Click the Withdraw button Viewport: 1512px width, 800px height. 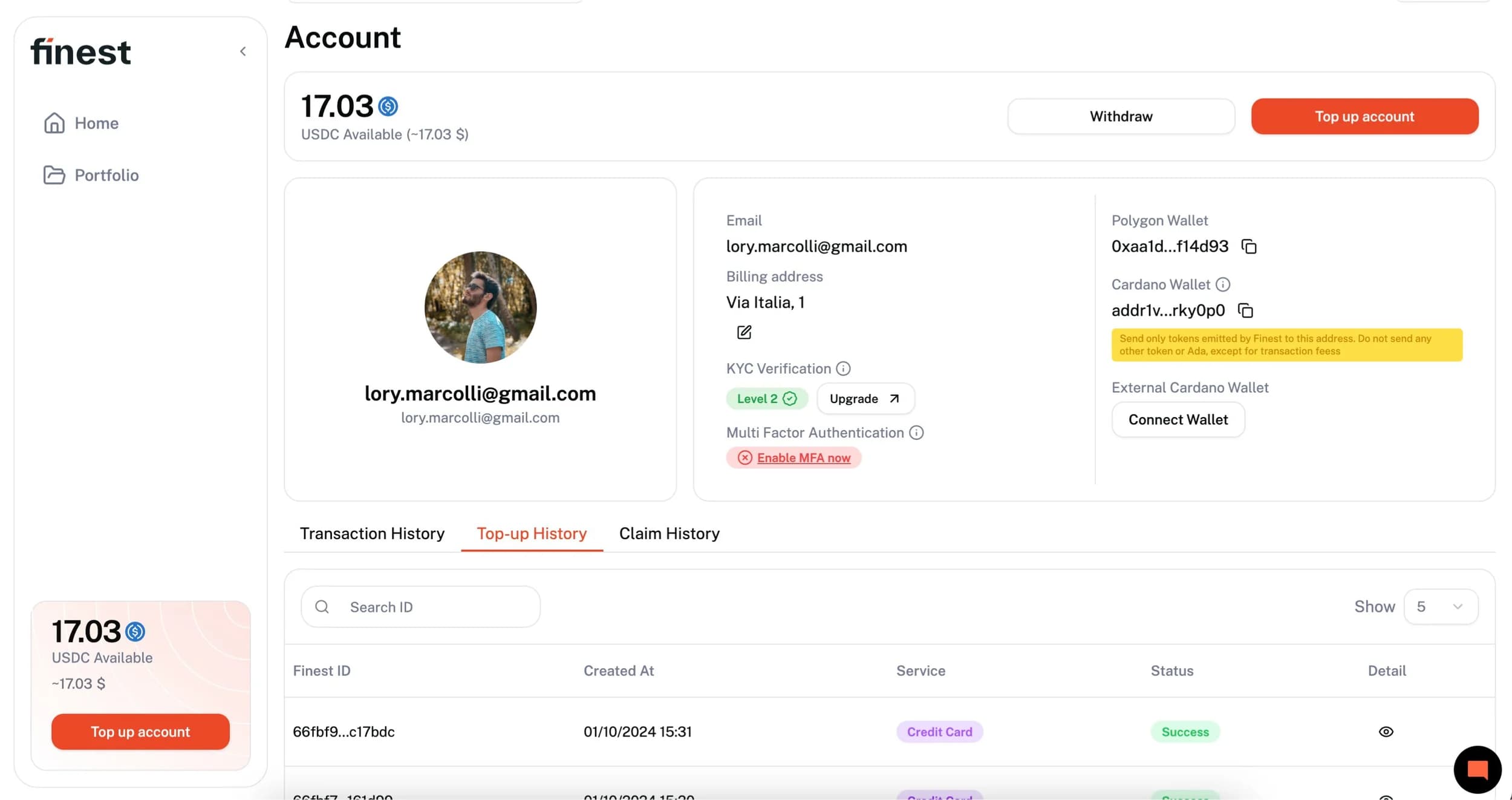point(1121,116)
